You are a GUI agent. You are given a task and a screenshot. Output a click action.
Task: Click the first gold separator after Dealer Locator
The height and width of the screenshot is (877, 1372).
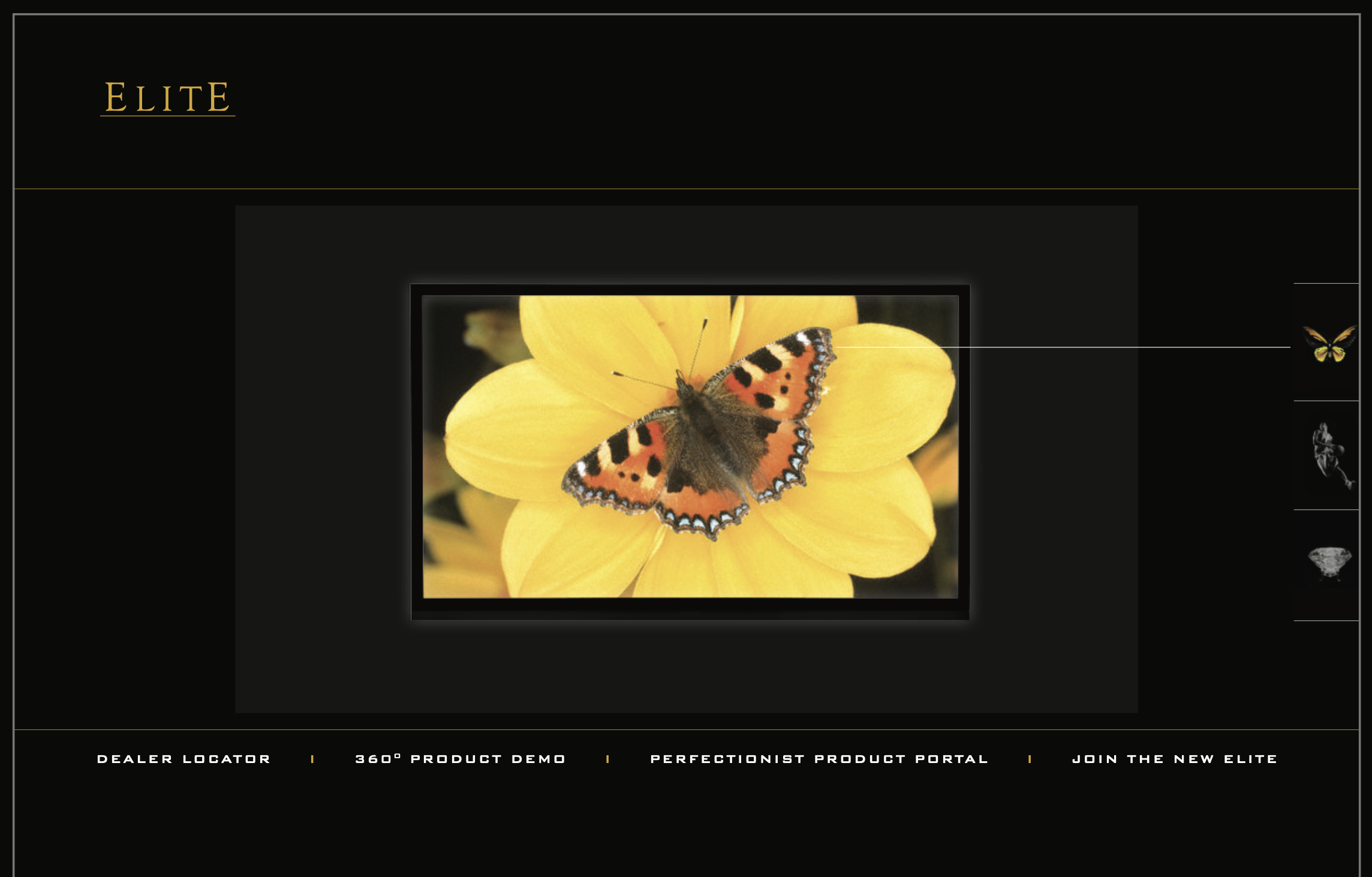point(312,759)
